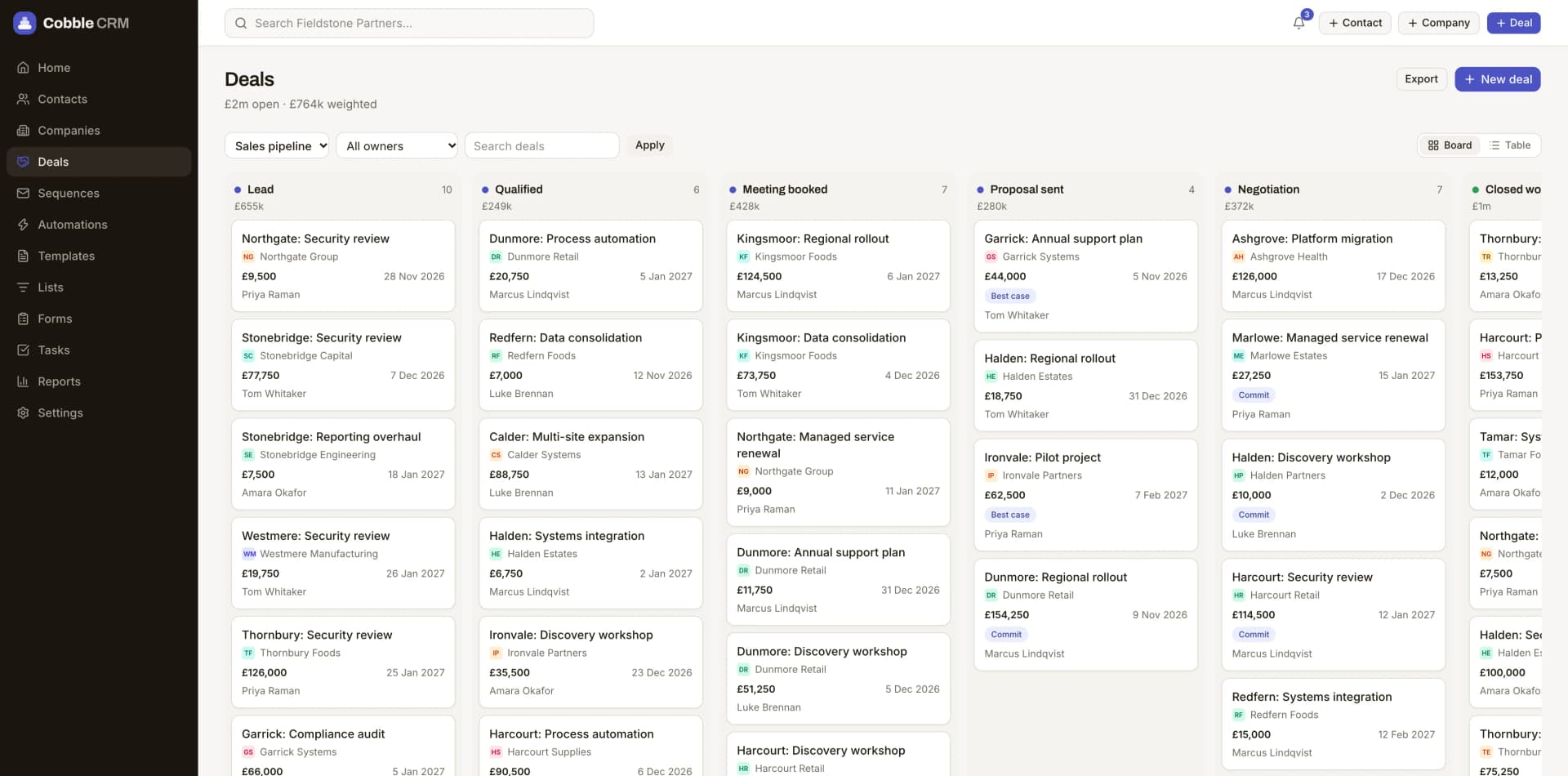
Task: Open Stonebridge: Reporting overhaul deal card
Action: pos(343,464)
